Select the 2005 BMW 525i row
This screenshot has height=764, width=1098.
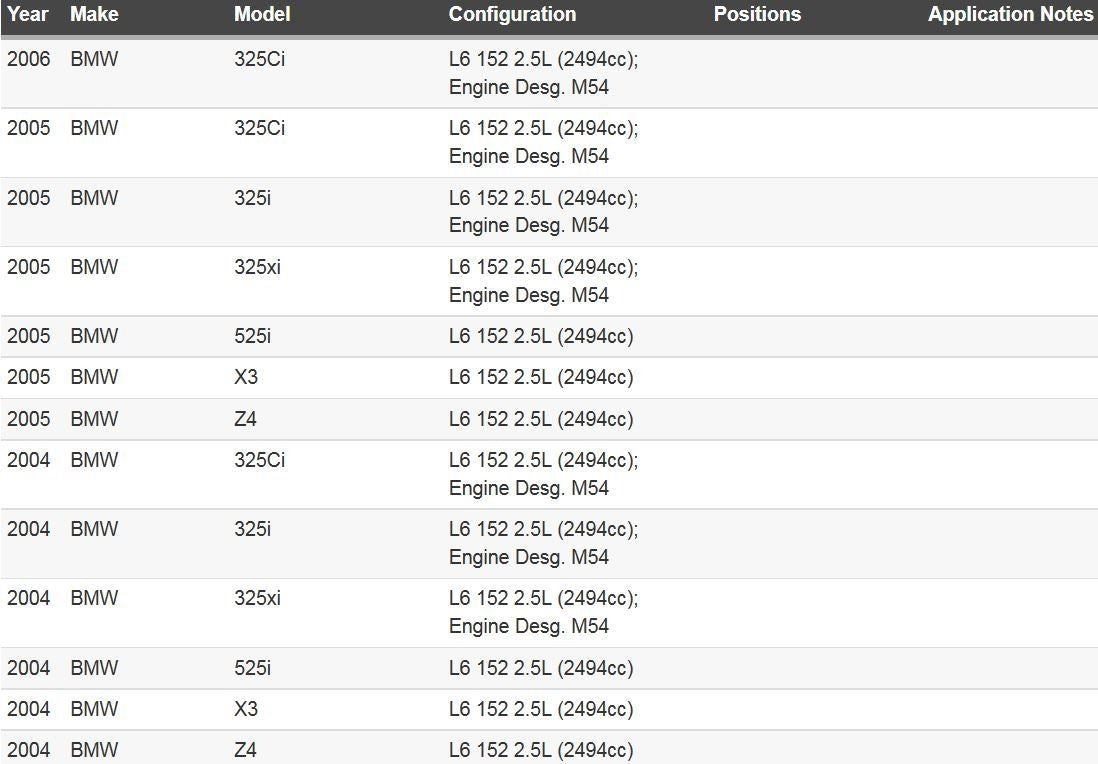pyautogui.click(x=549, y=336)
